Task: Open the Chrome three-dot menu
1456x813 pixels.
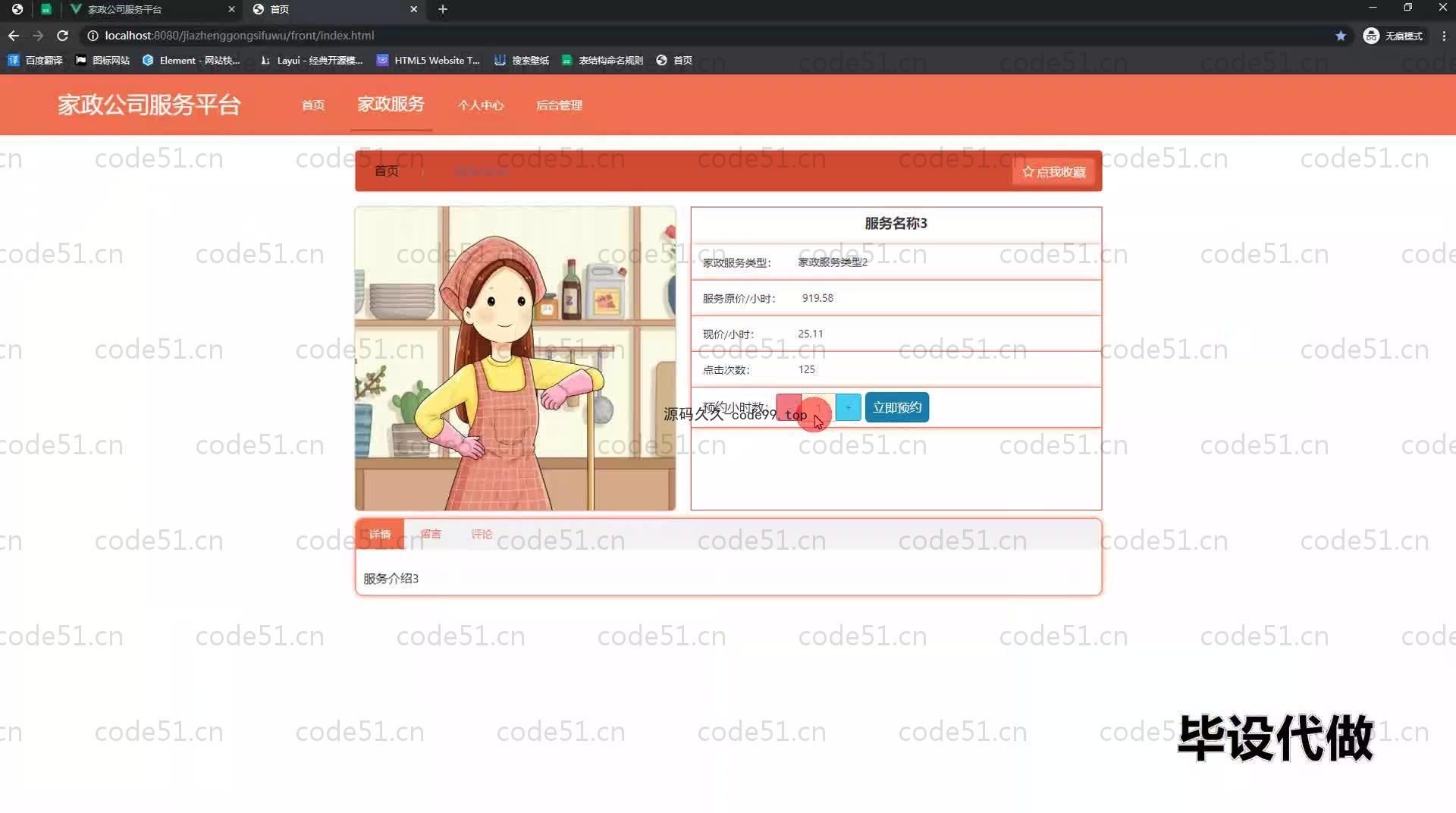Action: pos(1444,36)
